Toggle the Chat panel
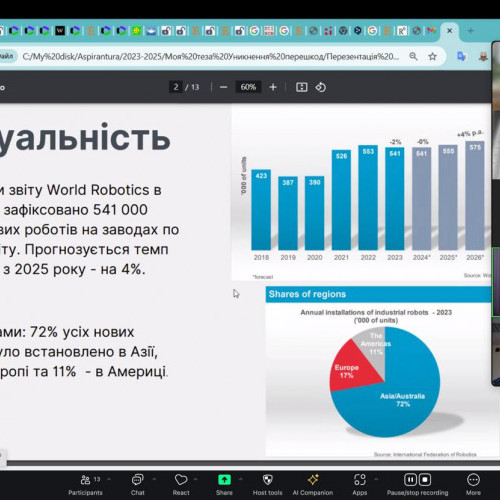Viewport: 500px width, 500px height. click(137, 484)
